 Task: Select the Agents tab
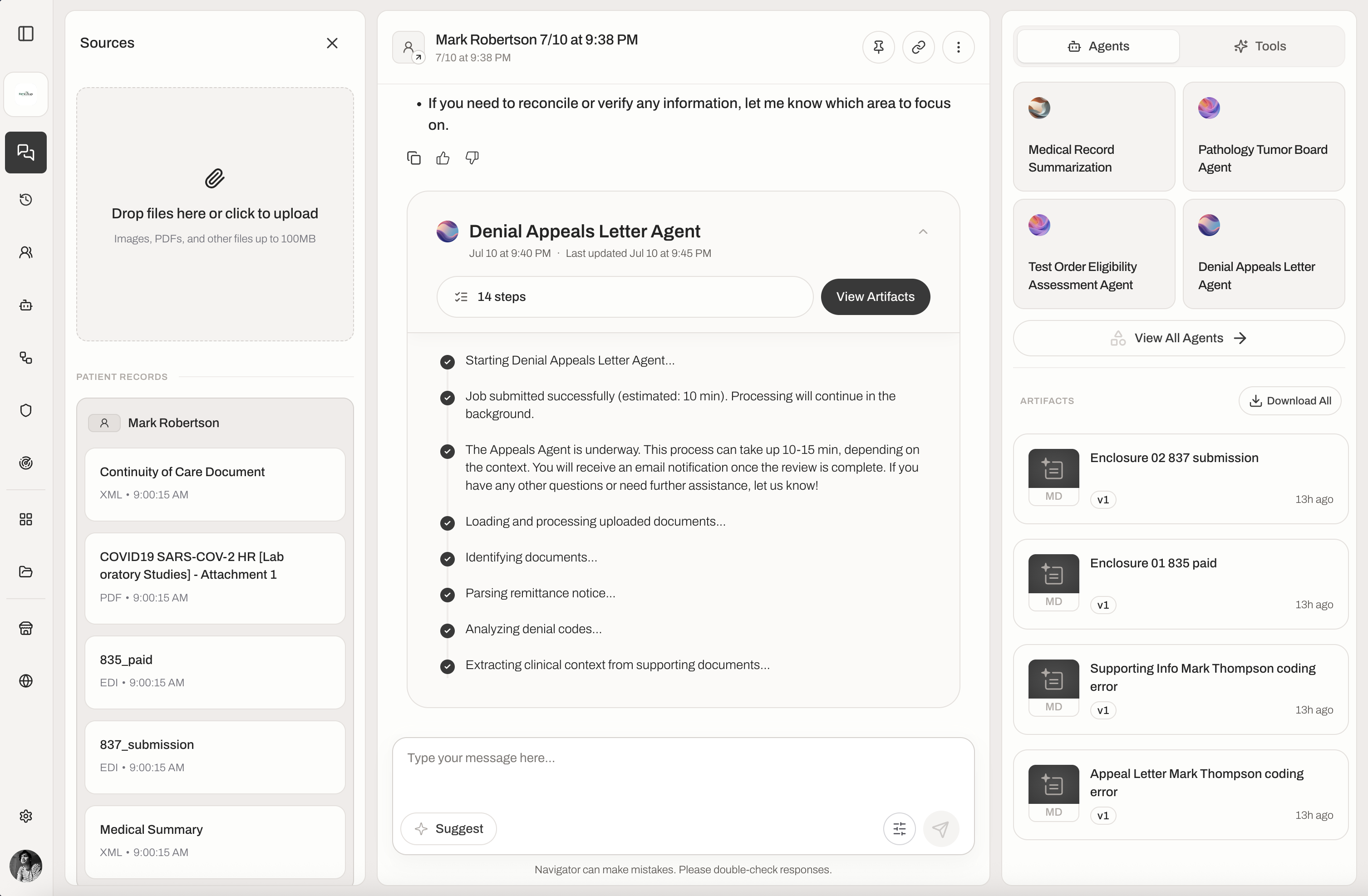tap(1098, 47)
